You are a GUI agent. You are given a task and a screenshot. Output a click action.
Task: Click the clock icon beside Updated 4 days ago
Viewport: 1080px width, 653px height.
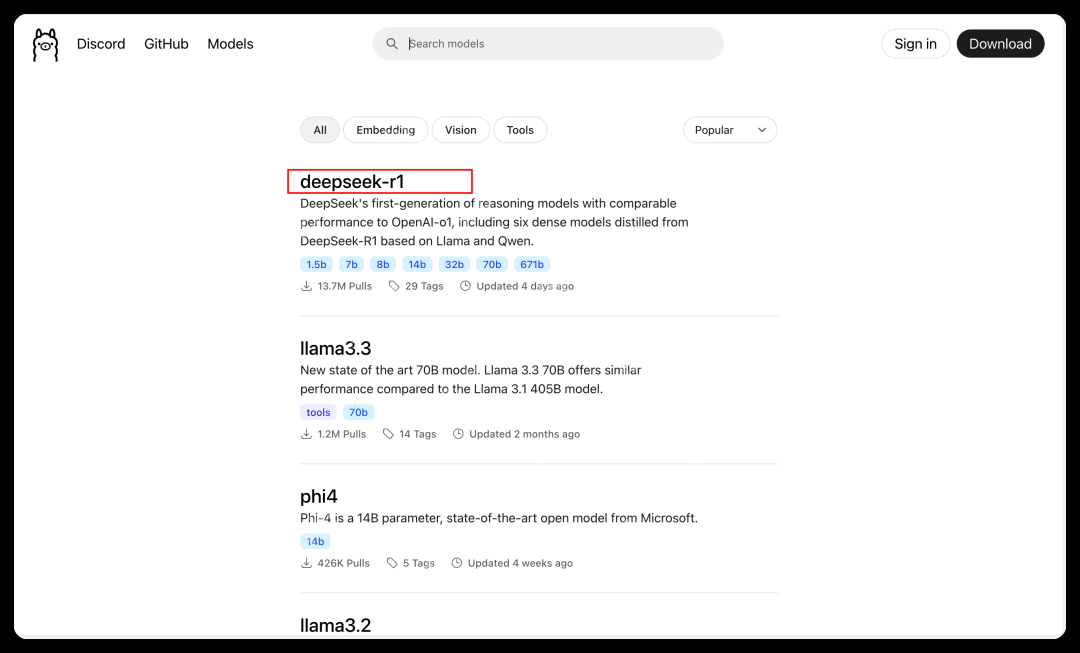466,286
